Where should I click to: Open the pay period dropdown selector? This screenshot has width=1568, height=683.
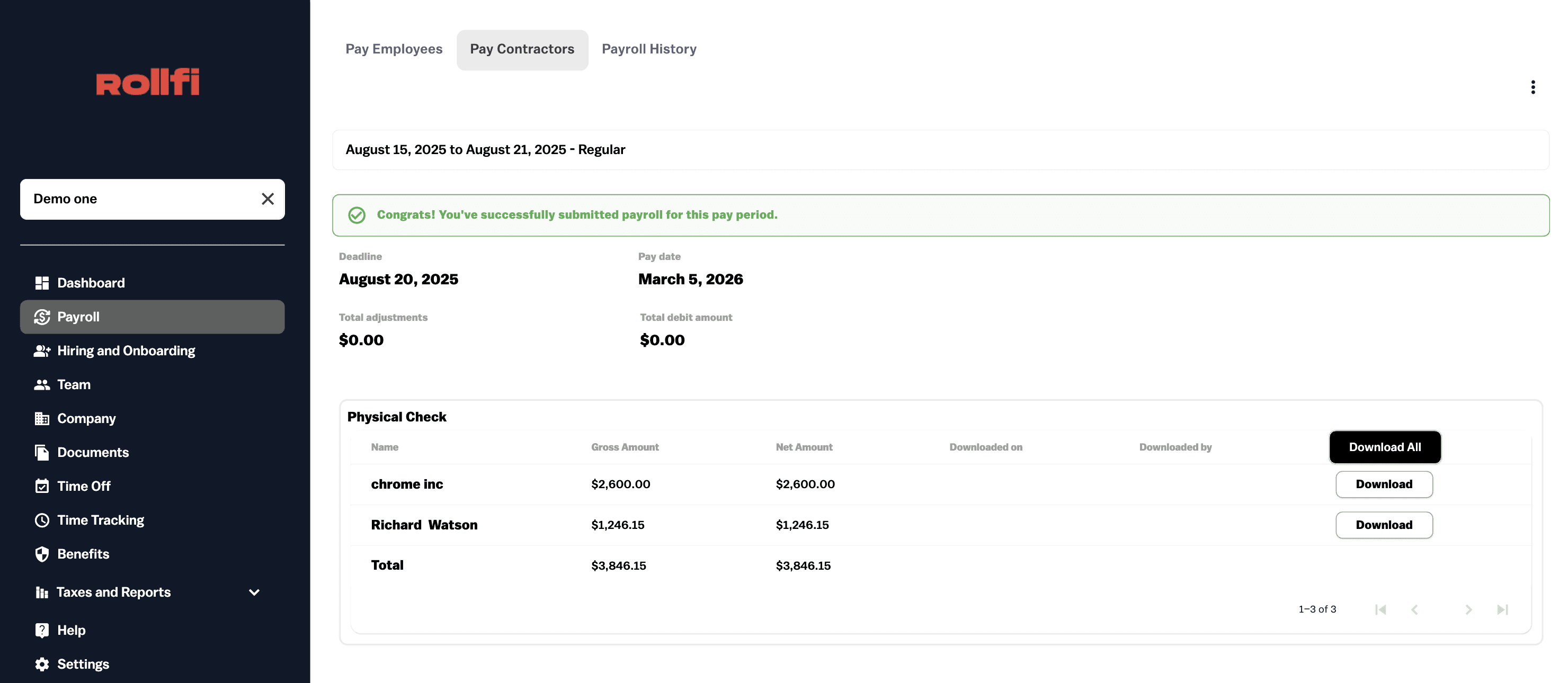(940, 150)
